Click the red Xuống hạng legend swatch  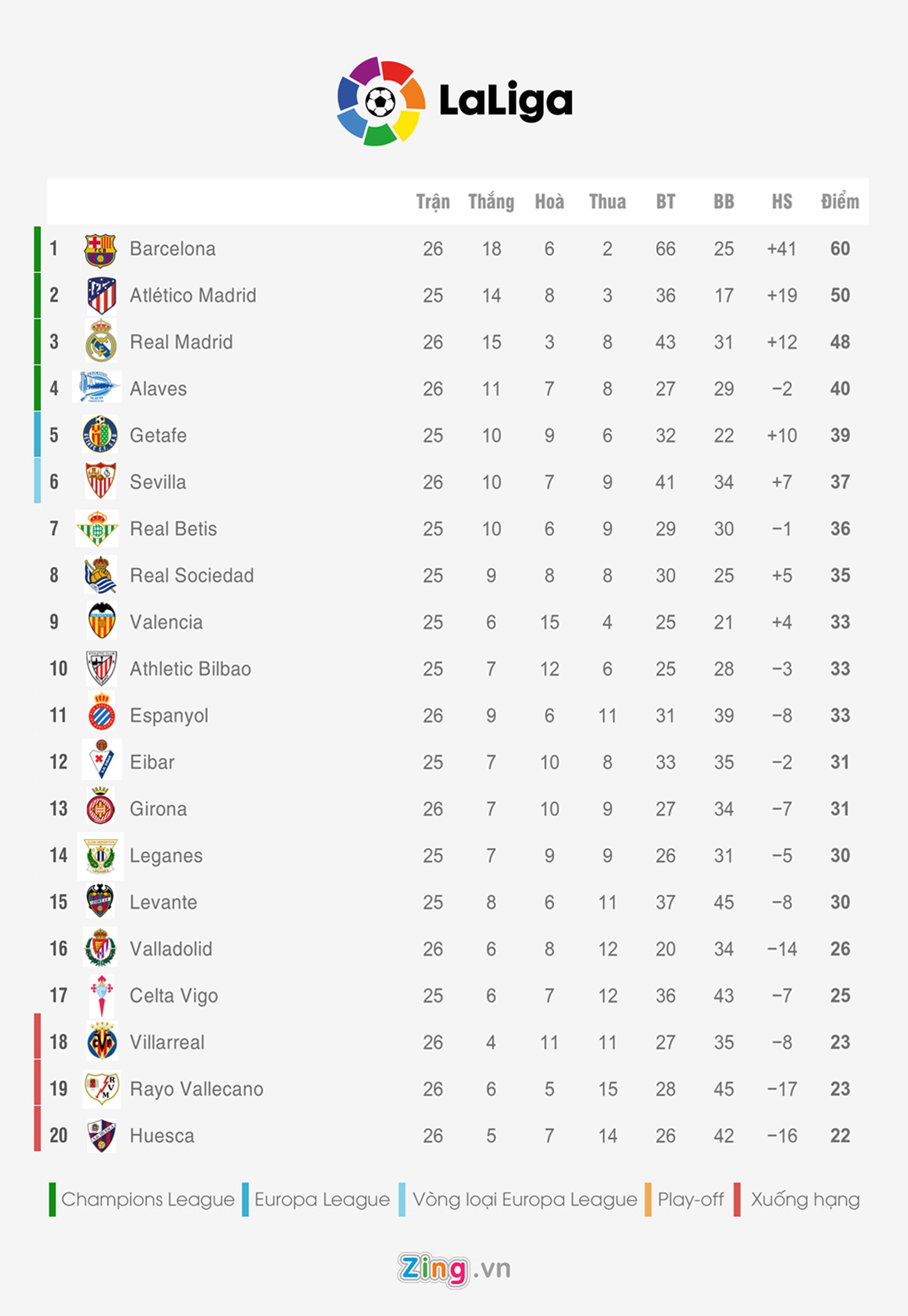tap(737, 1199)
